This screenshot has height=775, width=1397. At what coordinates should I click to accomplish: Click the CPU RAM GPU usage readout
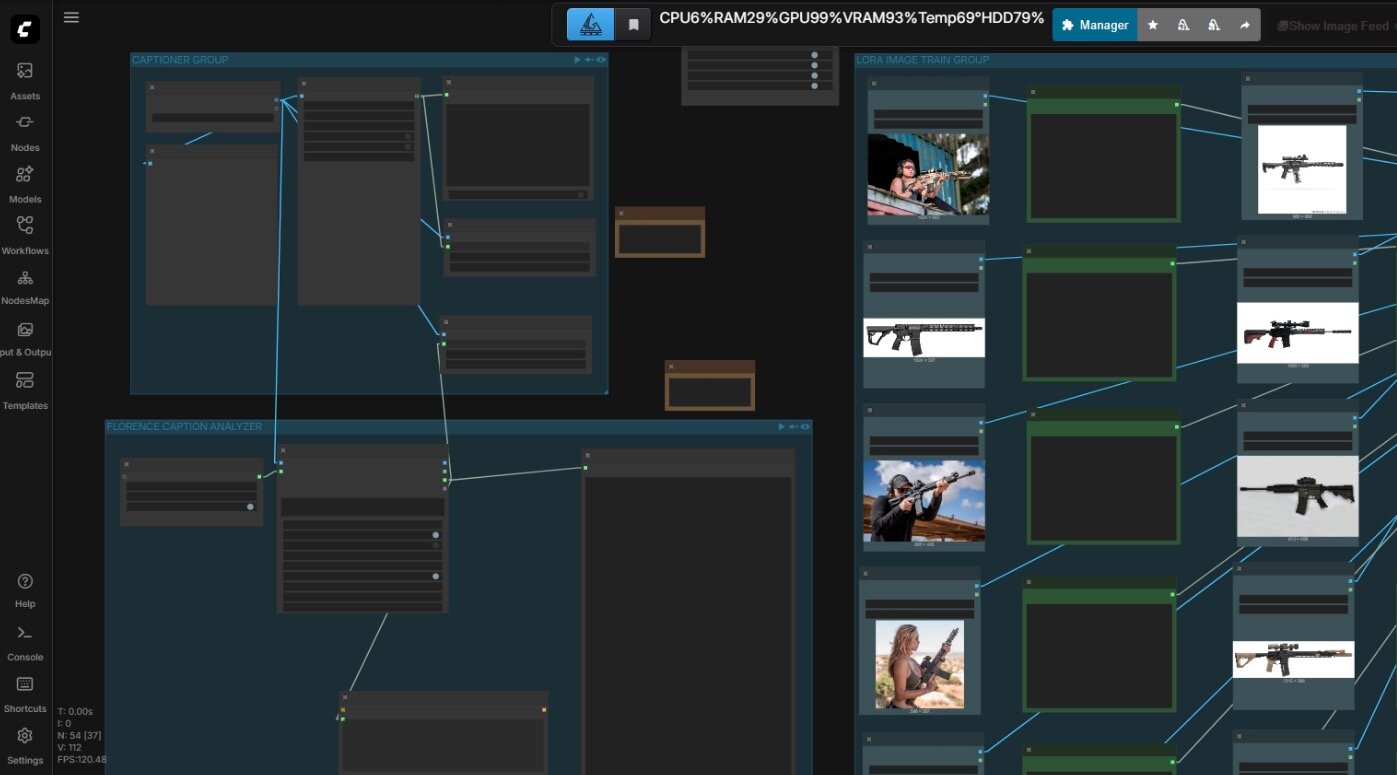(x=851, y=18)
